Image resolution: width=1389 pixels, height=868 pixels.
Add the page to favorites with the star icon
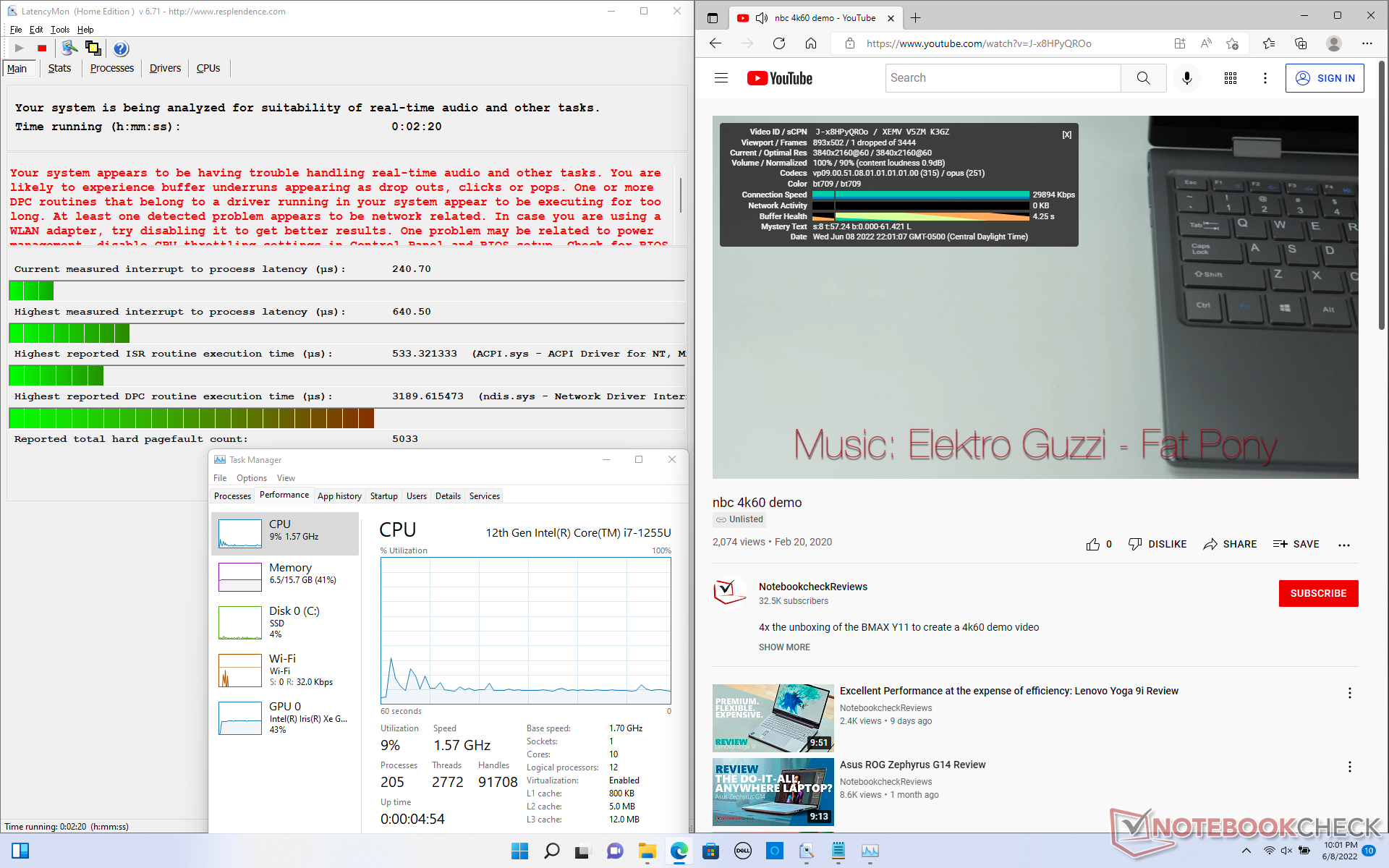coord(1233,43)
